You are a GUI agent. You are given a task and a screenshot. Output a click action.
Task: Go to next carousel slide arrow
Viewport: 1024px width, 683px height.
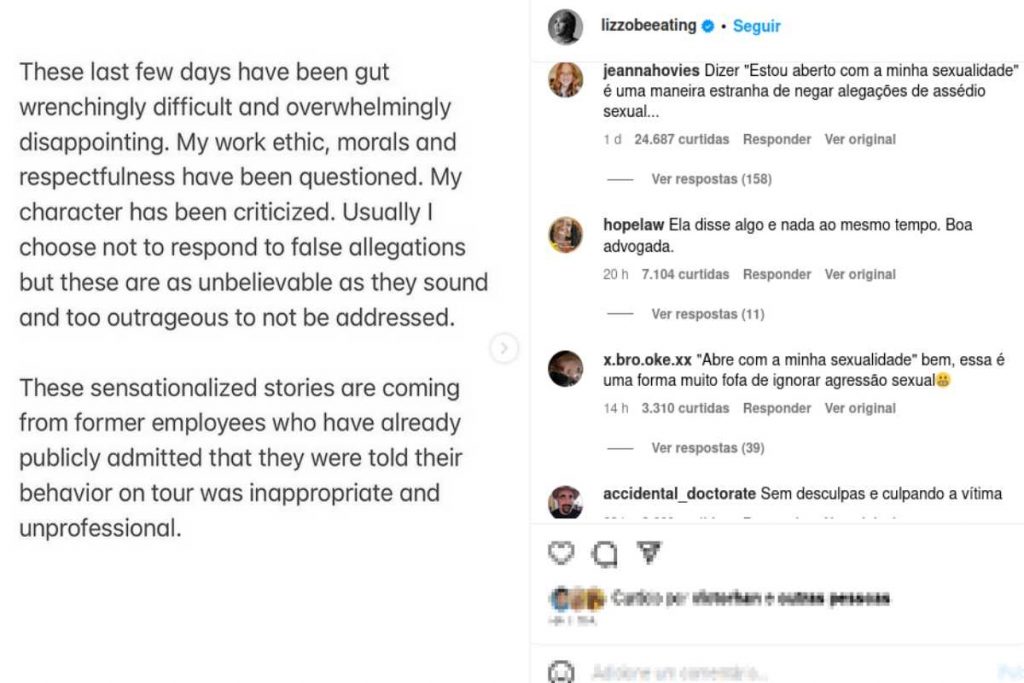504,348
